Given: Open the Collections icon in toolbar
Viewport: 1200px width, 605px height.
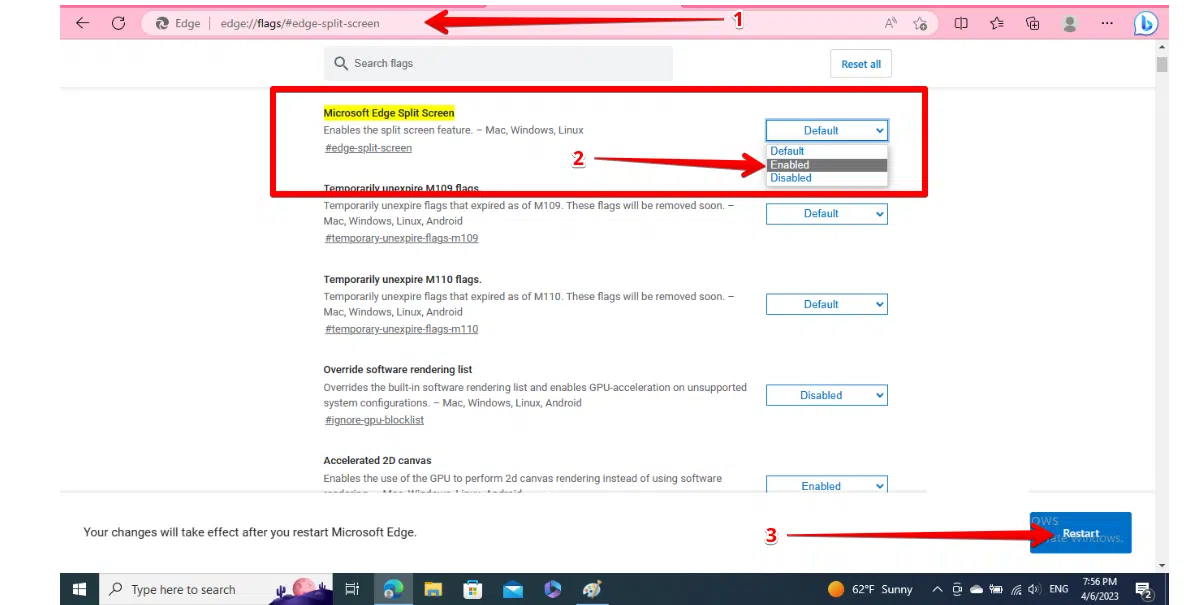Looking at the screenshot, I should (1033, 23).
